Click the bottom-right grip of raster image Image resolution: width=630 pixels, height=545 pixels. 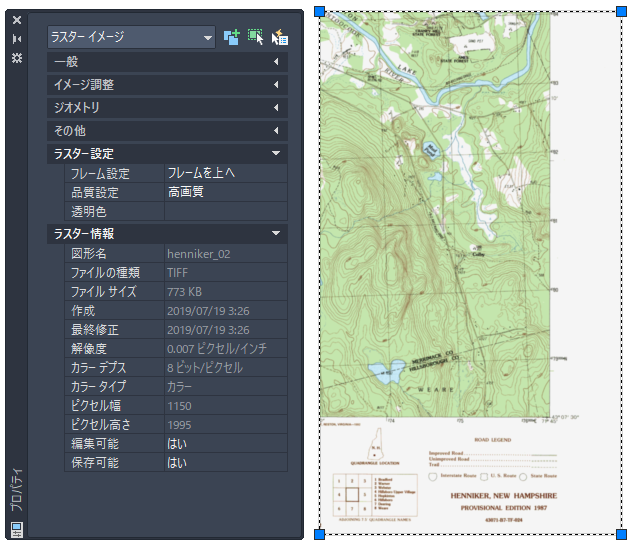(622, 534)
